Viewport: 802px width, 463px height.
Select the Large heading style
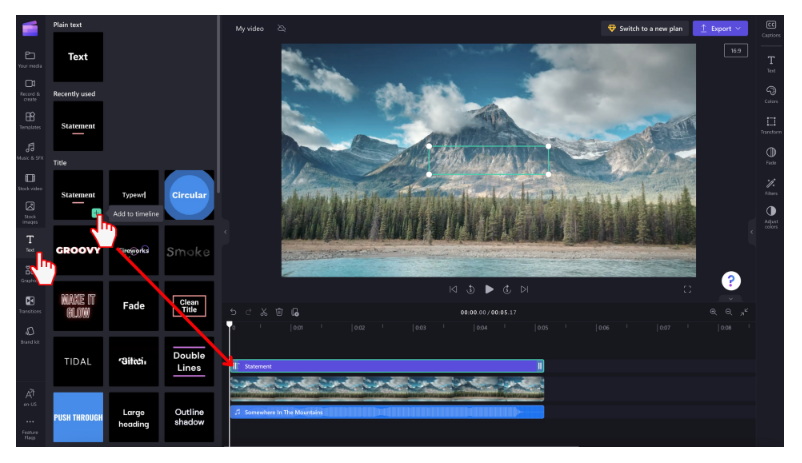pos(133,417)
